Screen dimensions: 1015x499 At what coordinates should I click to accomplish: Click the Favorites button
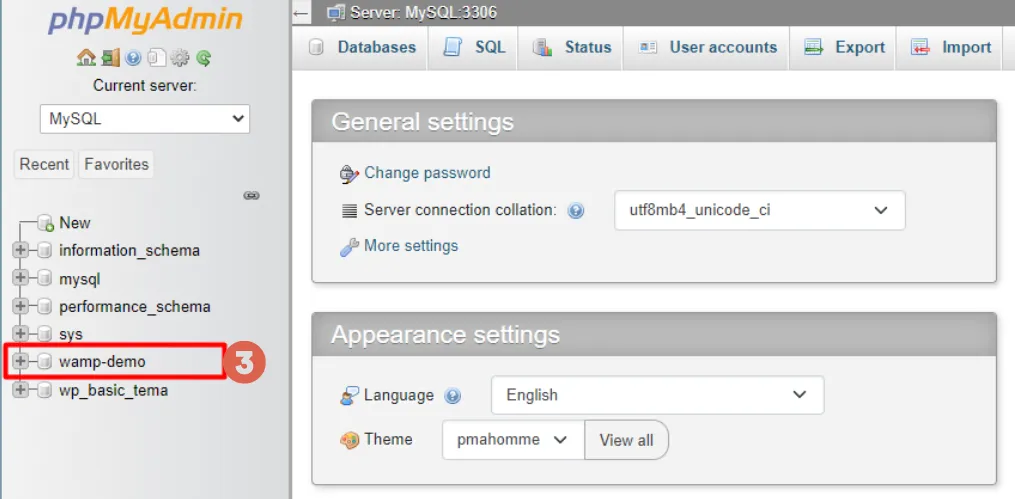tap(117, 164)
